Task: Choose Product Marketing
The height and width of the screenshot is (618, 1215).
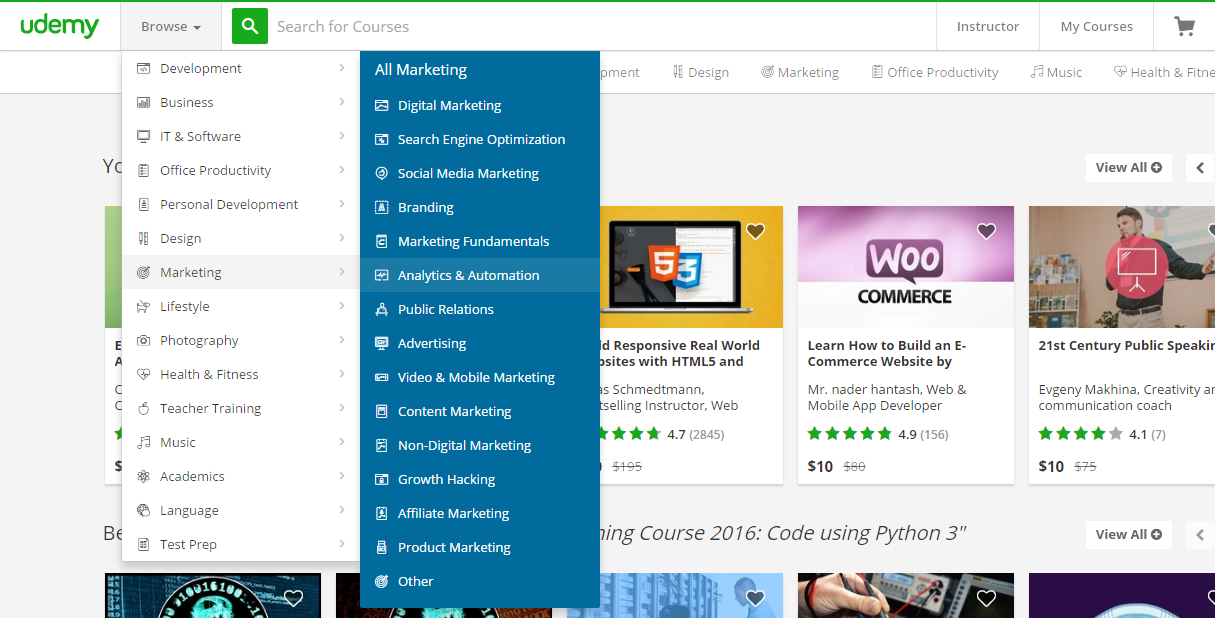Action: point(480,547)
